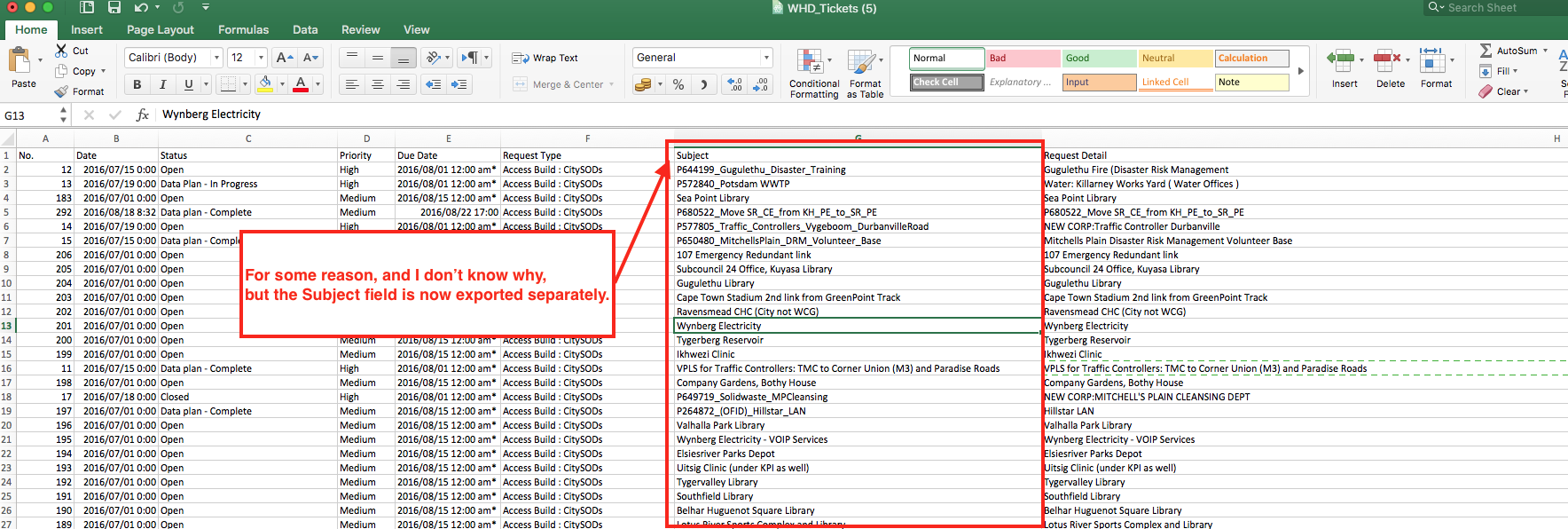The width and height of the screenshot is (1568, 529).
Task: Open the Formulas ribbon tab
Action: (244, 29)
